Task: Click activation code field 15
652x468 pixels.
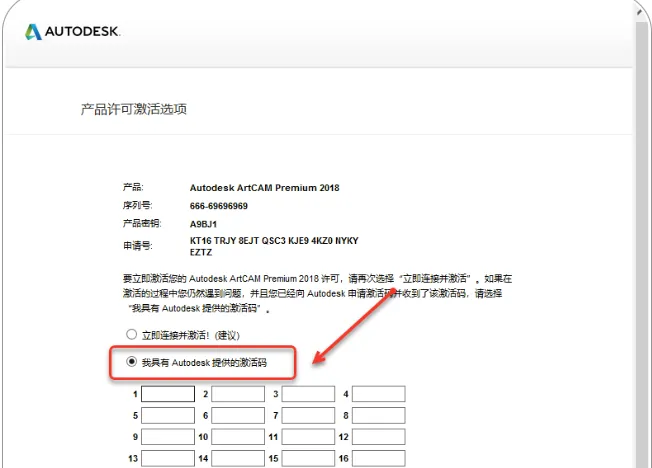Action: (308, 458)
